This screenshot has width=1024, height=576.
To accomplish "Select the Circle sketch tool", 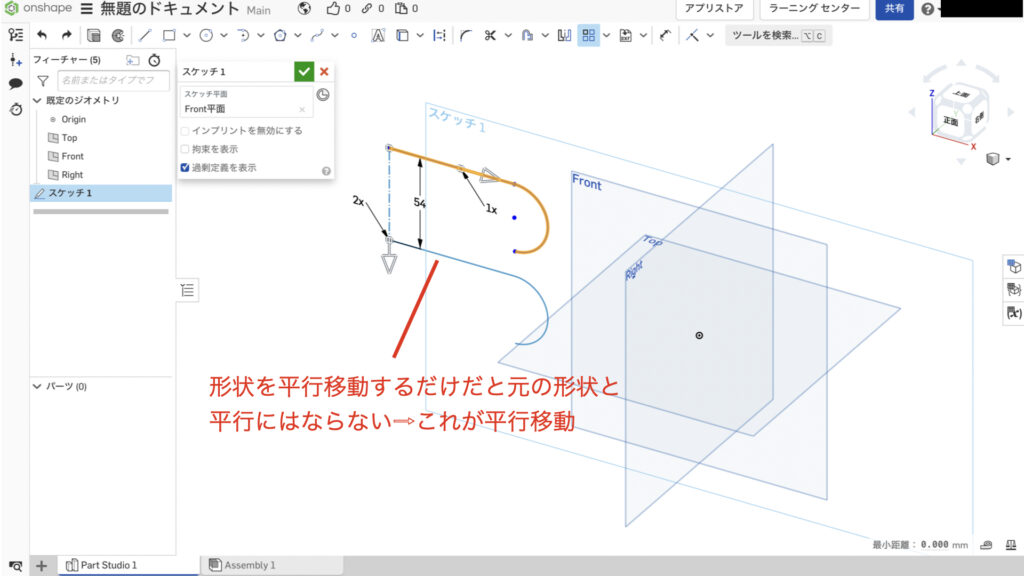I will [206, 35].
